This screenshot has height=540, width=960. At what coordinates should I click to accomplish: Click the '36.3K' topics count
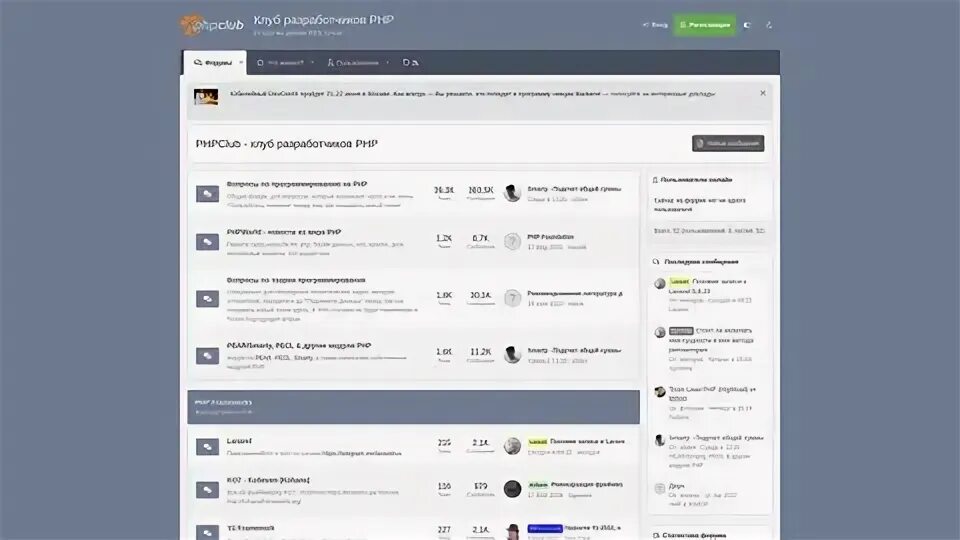point(444,190)
